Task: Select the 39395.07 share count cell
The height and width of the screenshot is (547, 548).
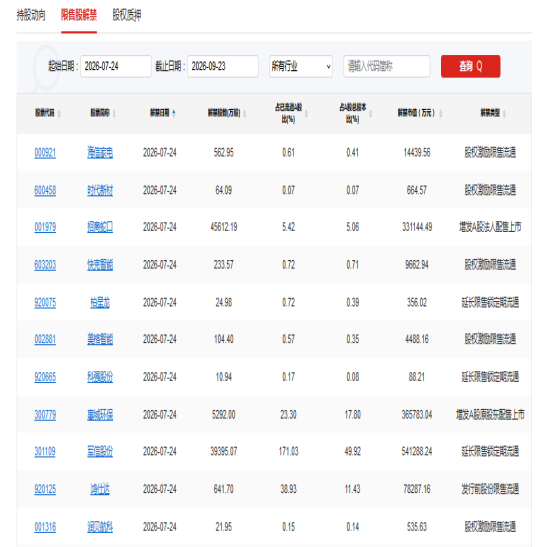Action: coord(224,452)
